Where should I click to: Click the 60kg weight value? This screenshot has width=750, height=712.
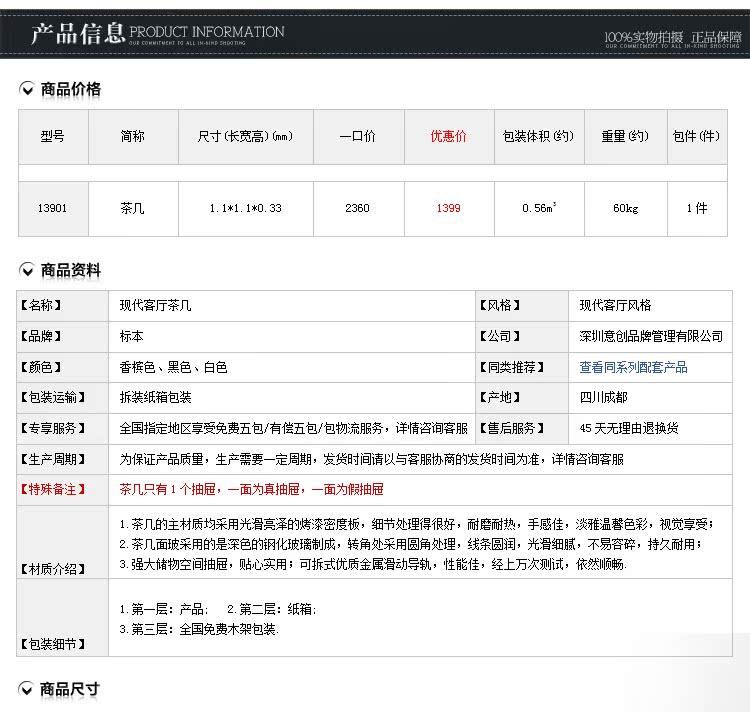[x=626, y=208]
